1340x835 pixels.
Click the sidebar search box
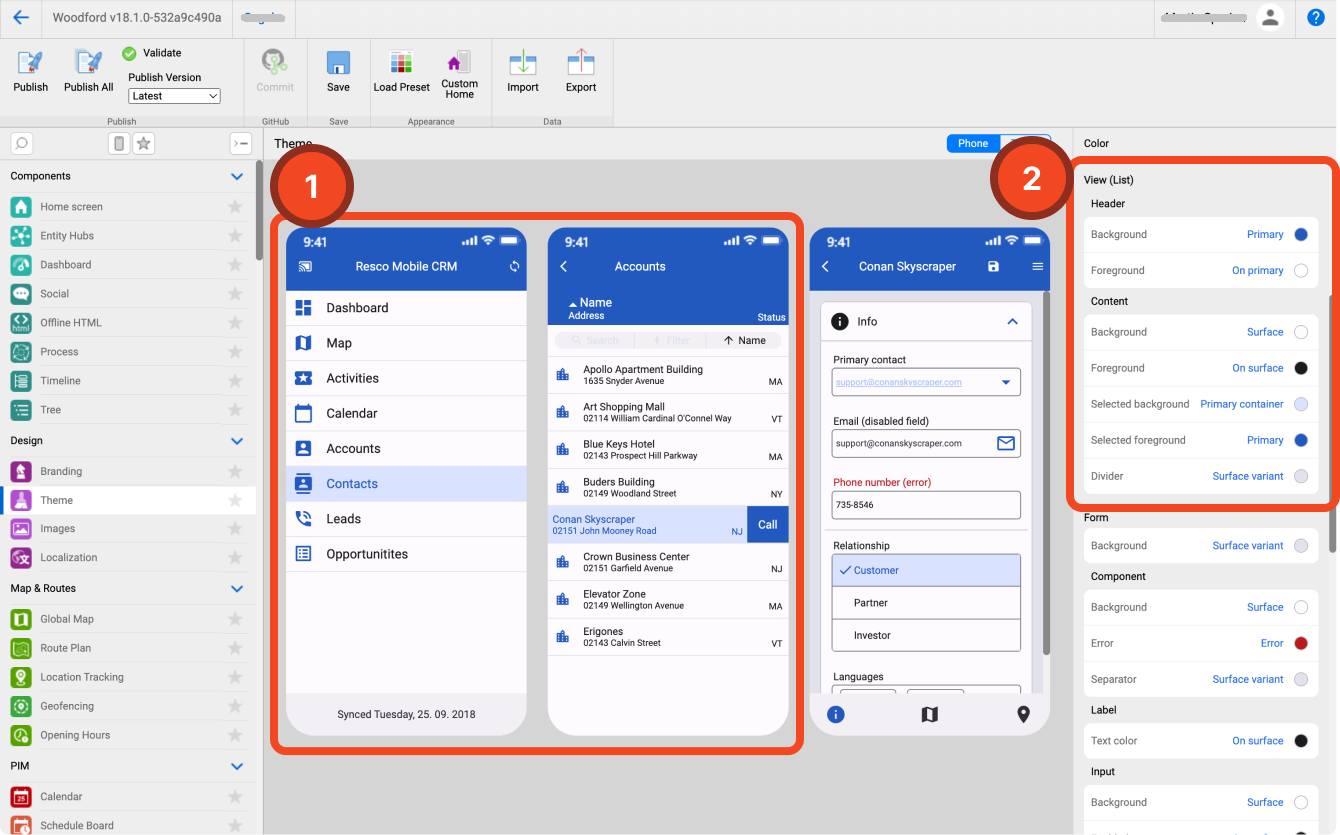click(x=21, y=144)
